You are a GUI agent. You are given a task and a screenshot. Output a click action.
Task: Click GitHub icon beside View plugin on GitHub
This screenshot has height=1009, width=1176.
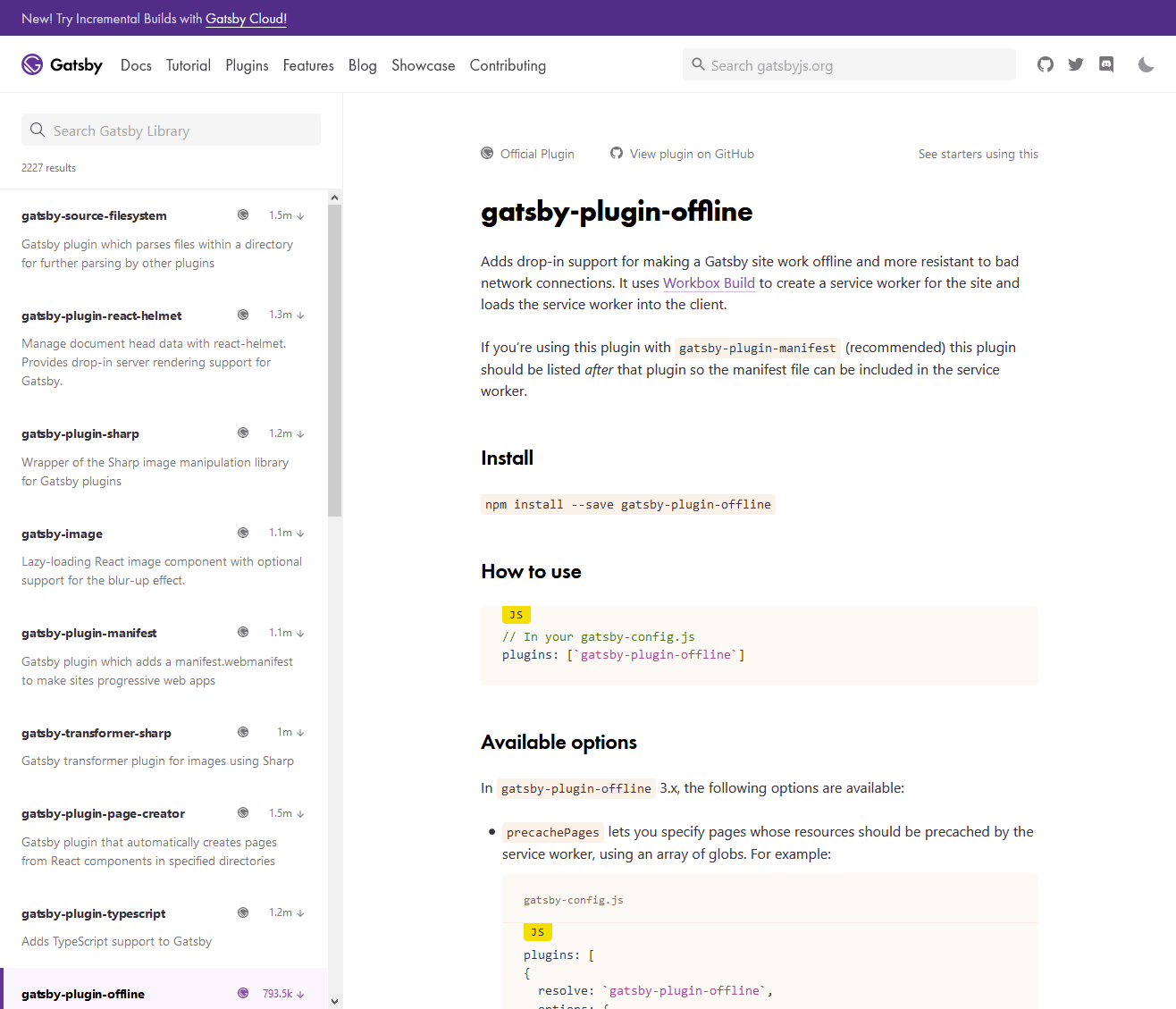click(617, 153)
